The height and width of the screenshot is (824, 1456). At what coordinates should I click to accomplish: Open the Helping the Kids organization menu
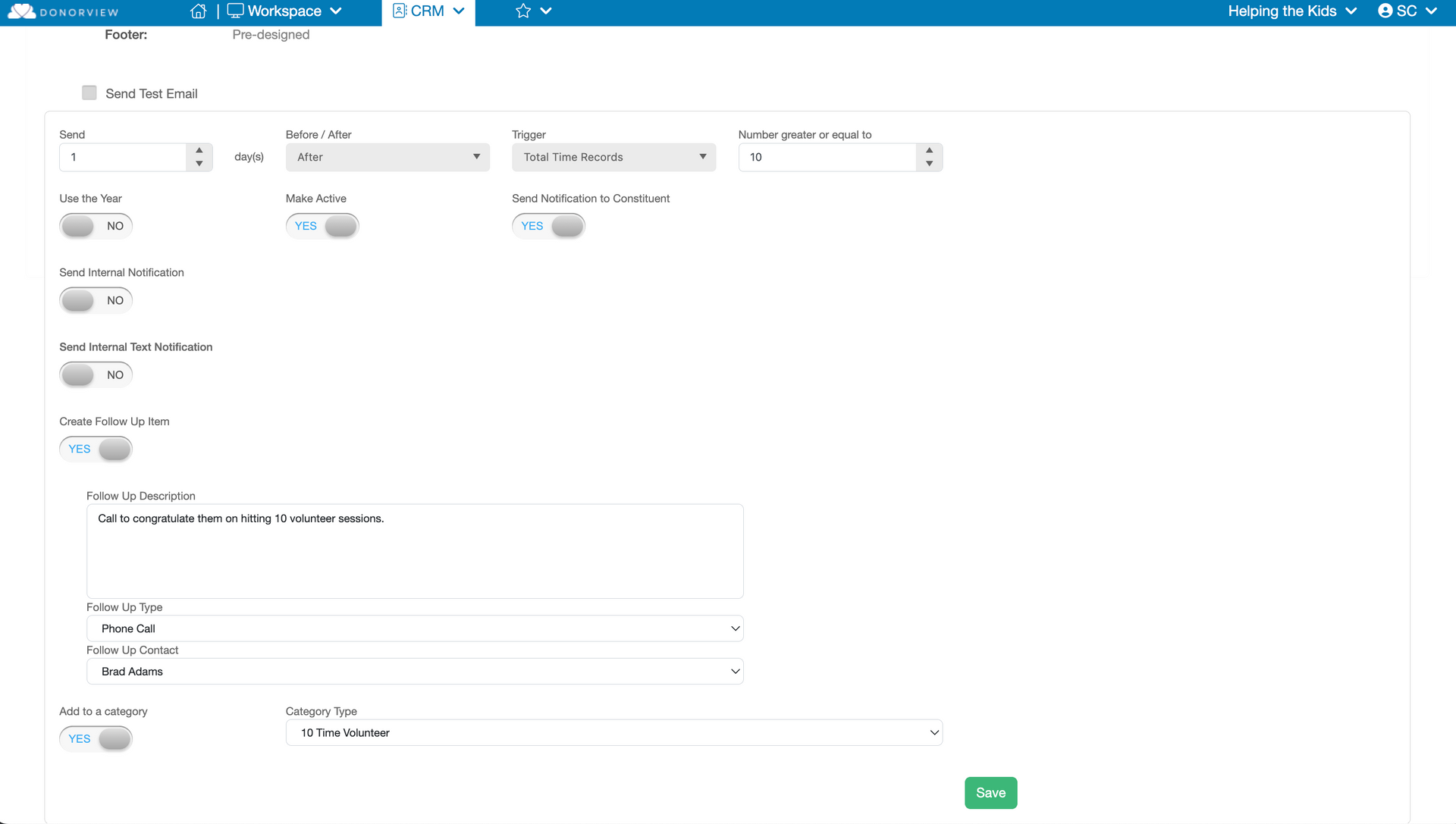1292,11
